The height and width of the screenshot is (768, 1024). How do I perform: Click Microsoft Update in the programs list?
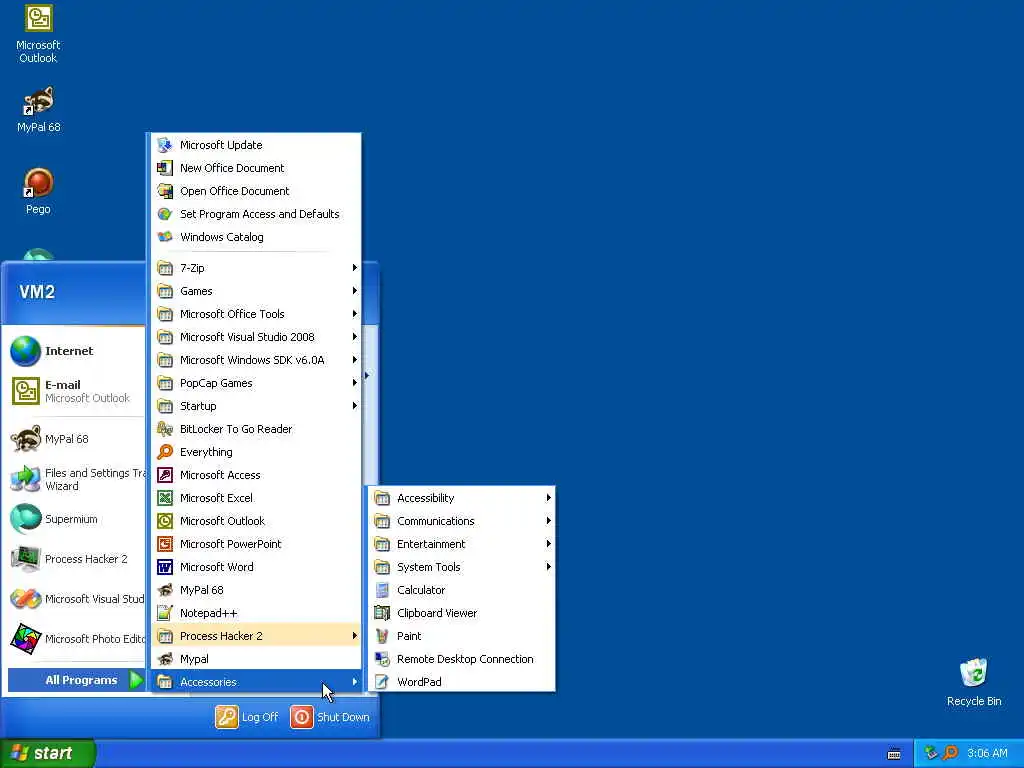point(256,145)
